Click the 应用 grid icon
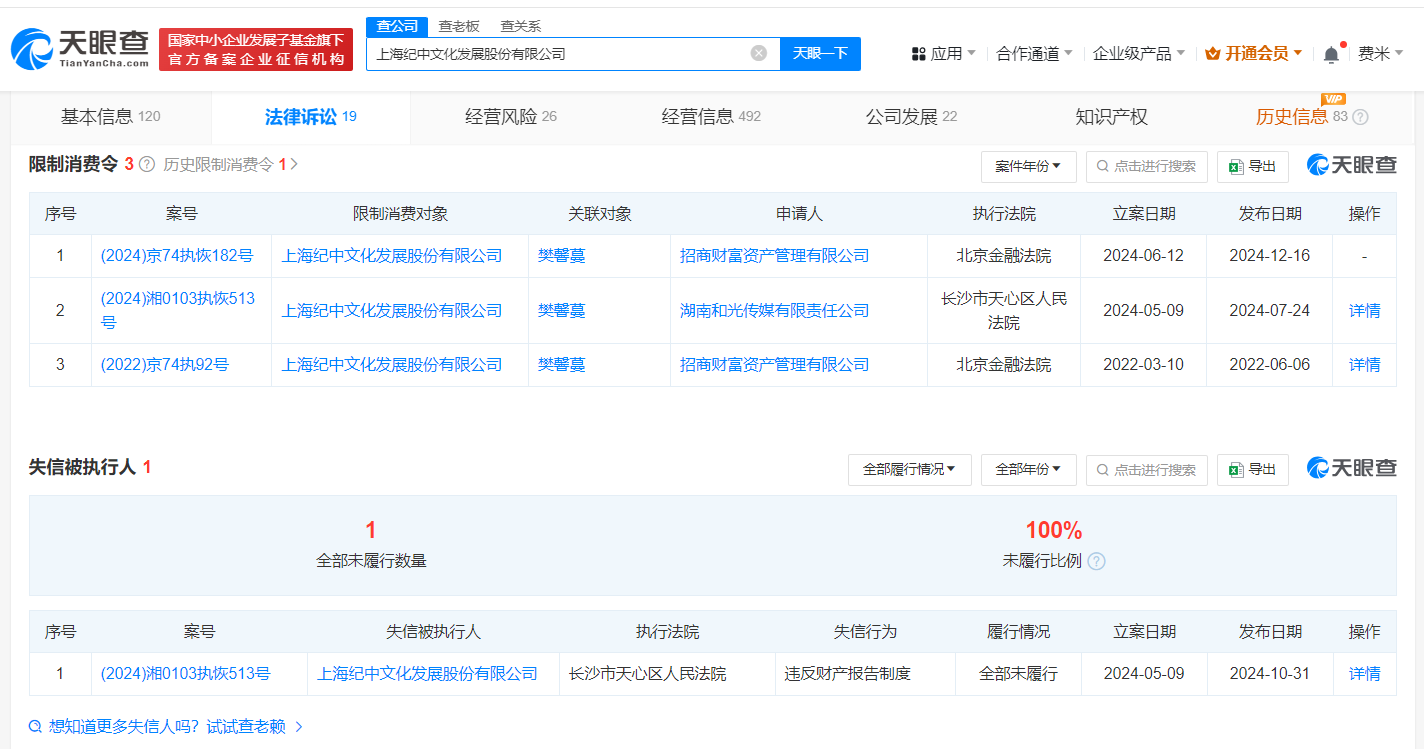 (x=919, y=54)
